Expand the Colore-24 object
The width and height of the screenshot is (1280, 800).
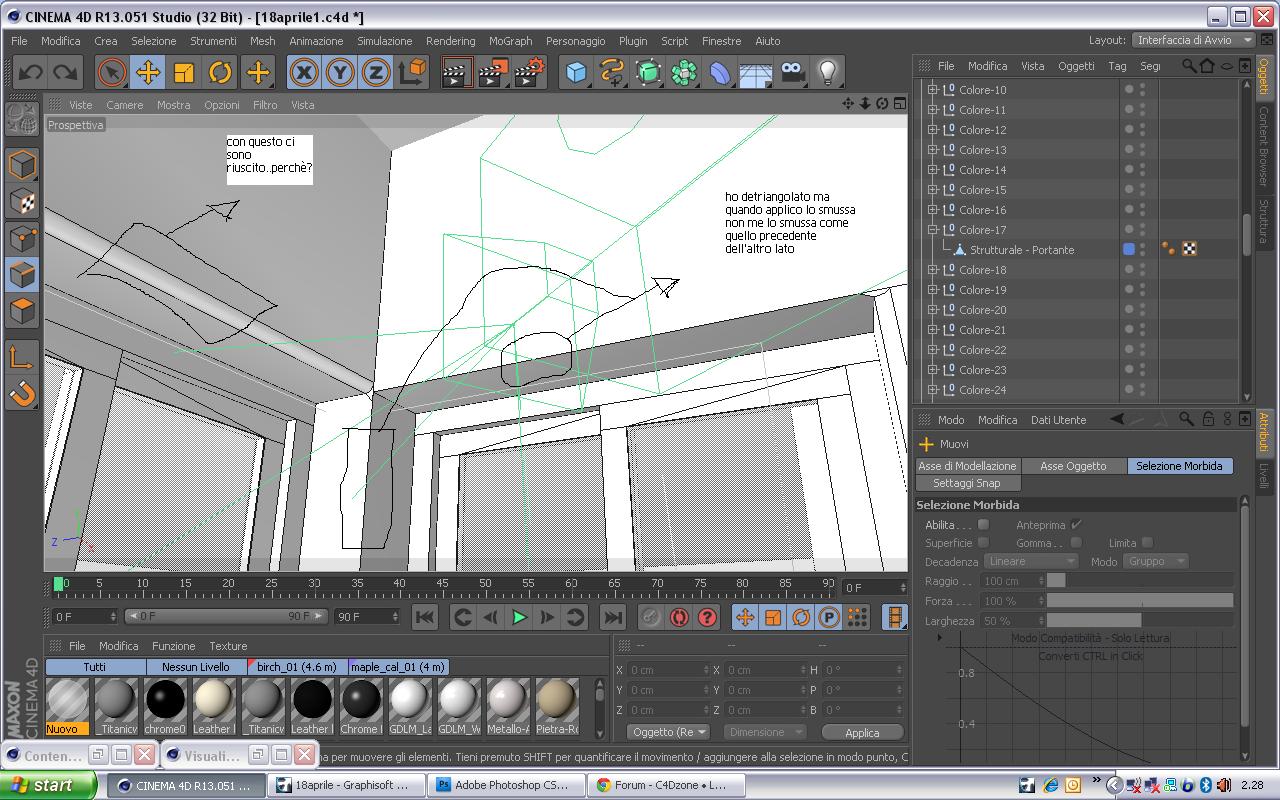point(933,390)
